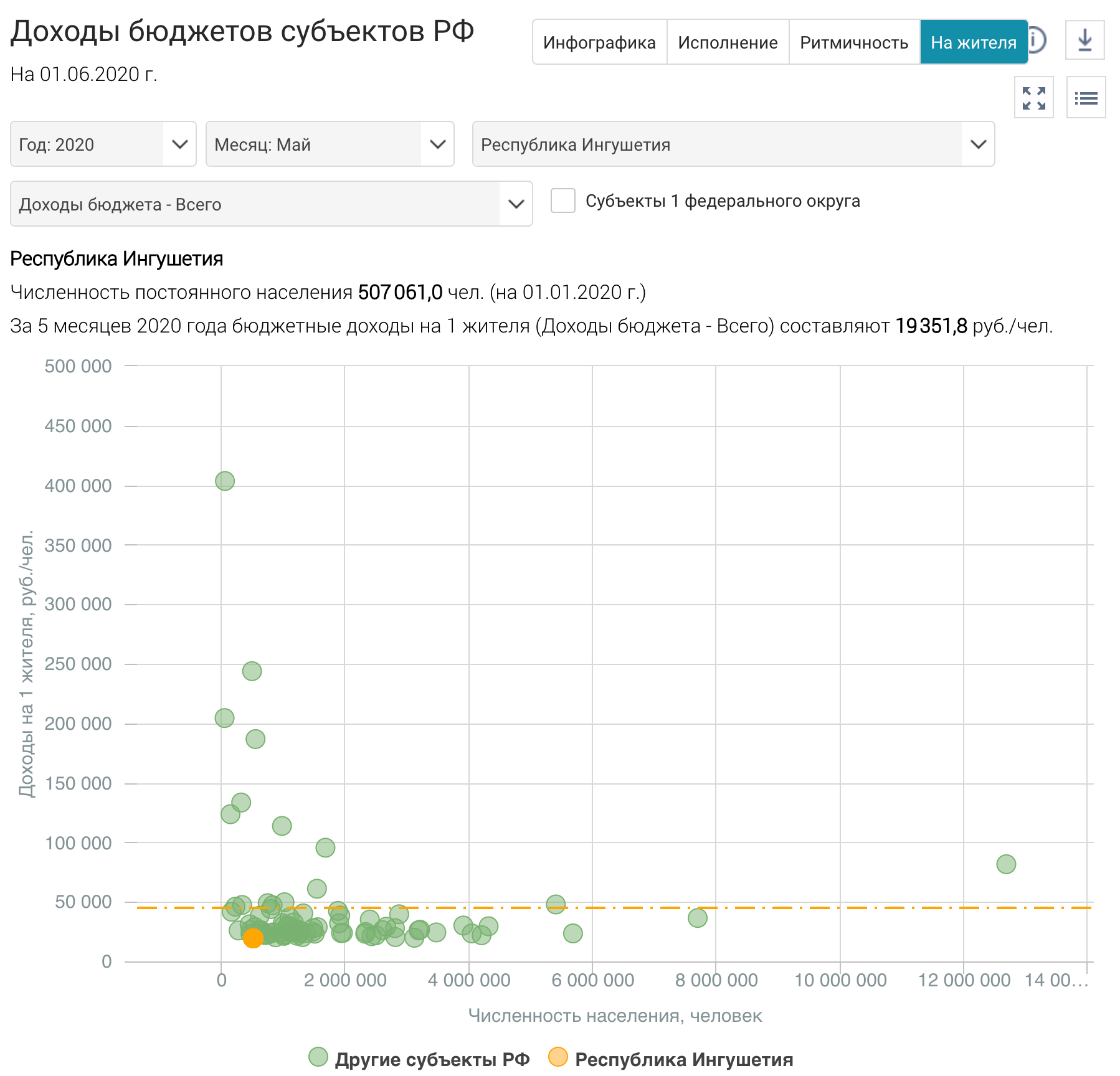
Task: Open the 'Доходы бюджета - Всего' dropdown
Action: (271, 204)
